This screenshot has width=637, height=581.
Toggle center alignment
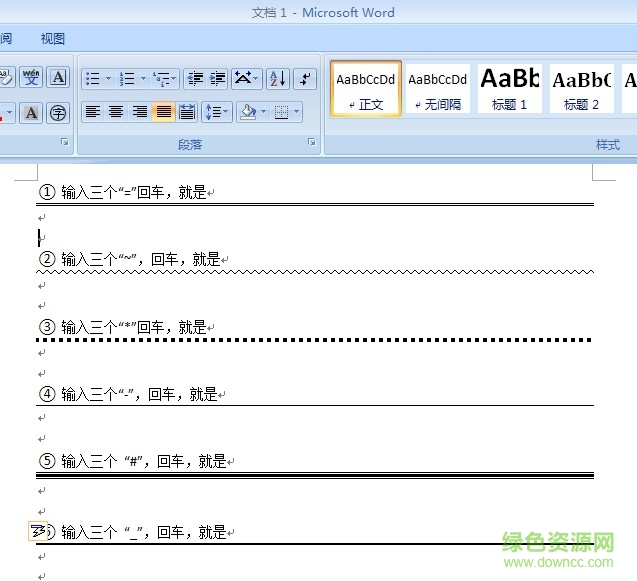coord(116,112)
